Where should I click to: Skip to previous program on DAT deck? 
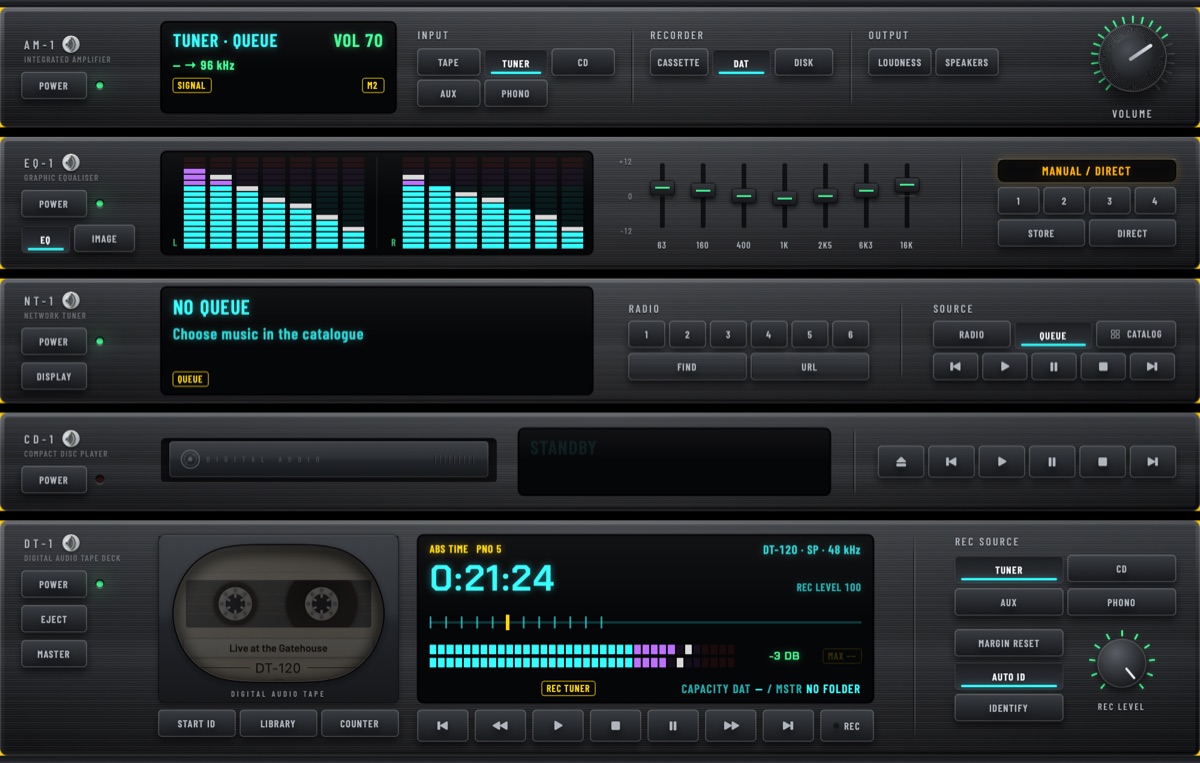[x=443, y=726]
